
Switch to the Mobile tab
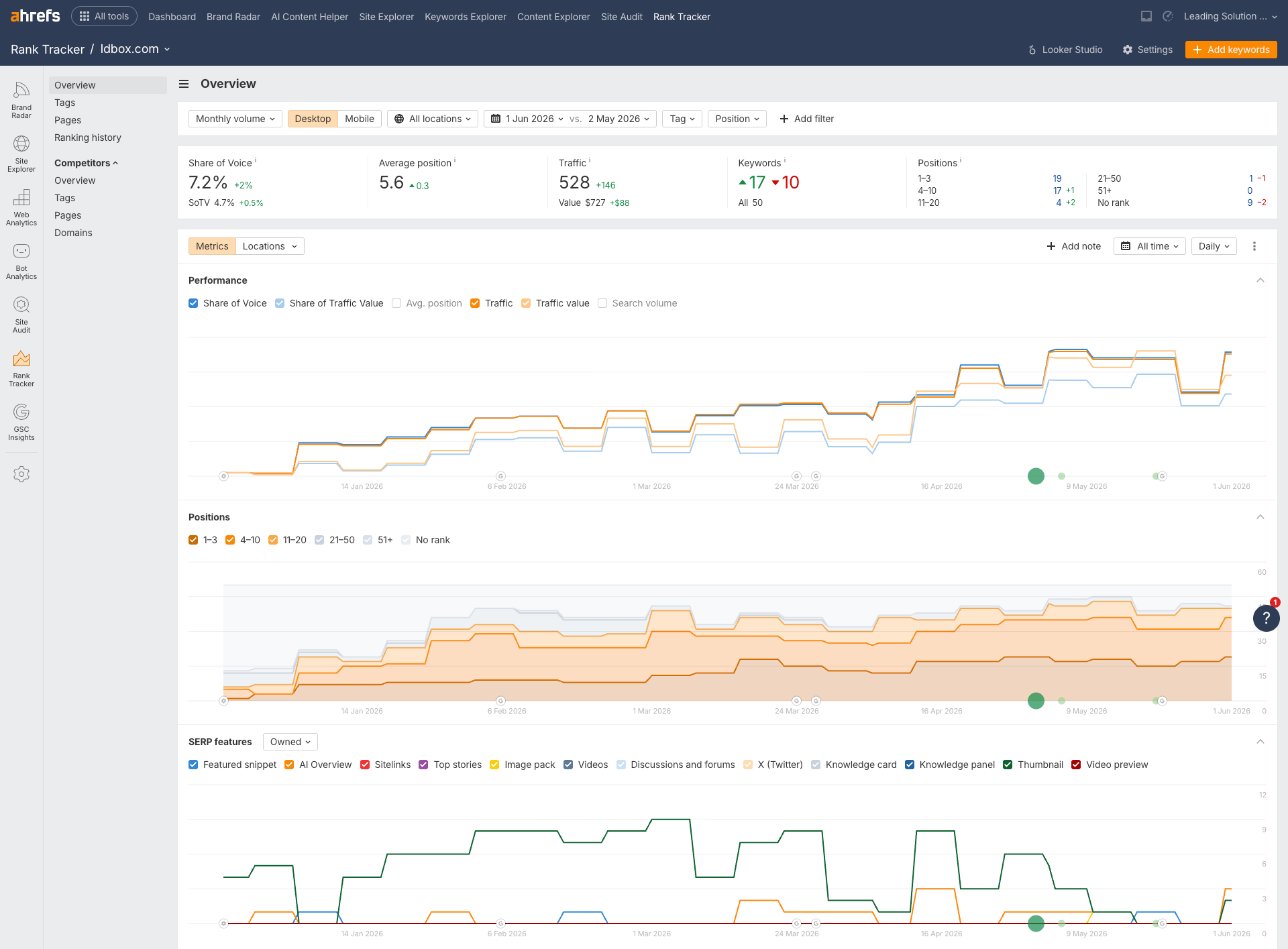(360, 119)
